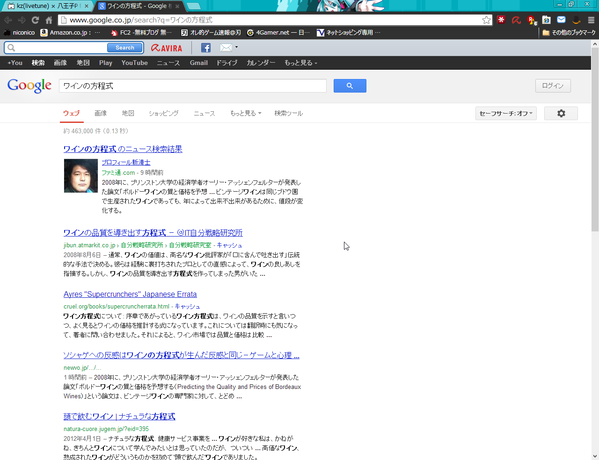The width and height of the screenshot is (599, 460).
Task: Open the browser home page icon
Action: [49, 20]
